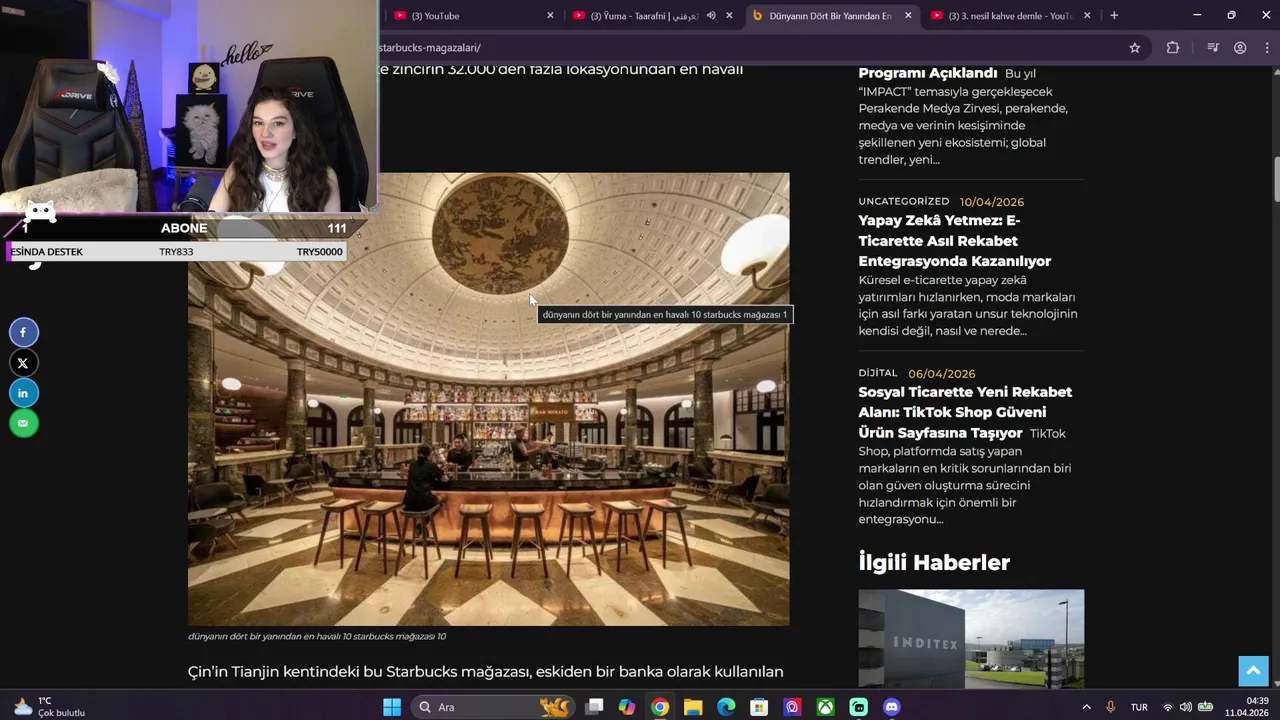Click the image caption under Starbucks photo
Viewport: 1280px width, 720px height.
[x=317, y=636]
